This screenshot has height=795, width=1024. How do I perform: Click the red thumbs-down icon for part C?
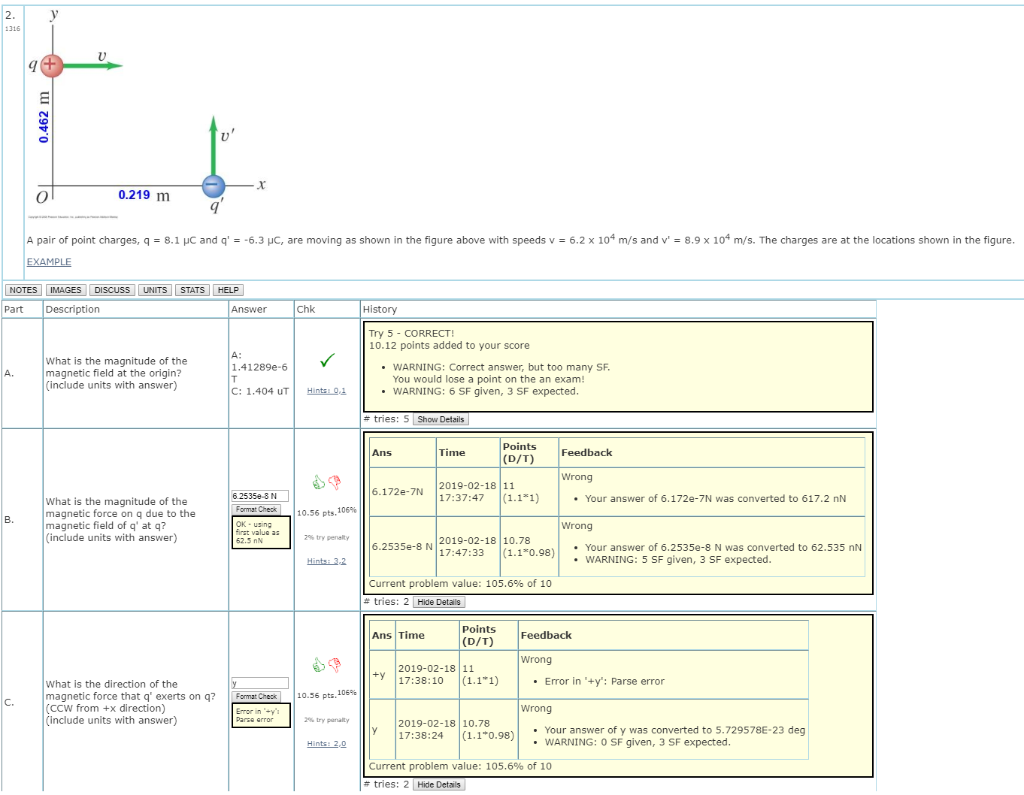coord(334,665)
